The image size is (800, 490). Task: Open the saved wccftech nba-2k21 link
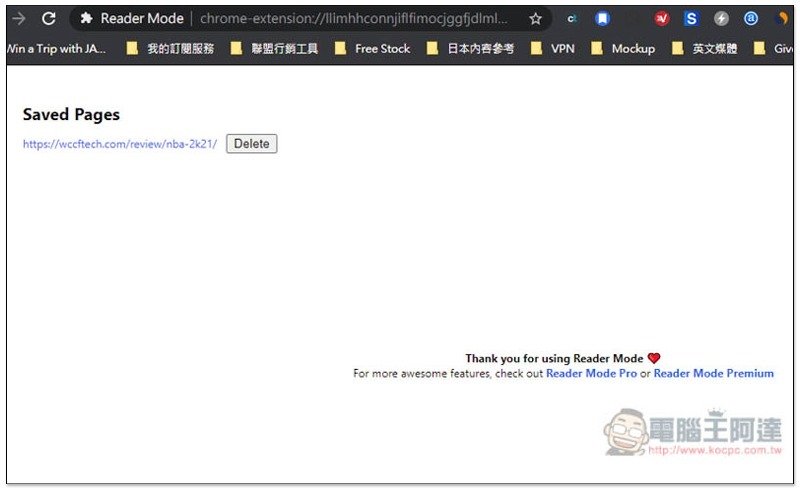tap(120, 144)
